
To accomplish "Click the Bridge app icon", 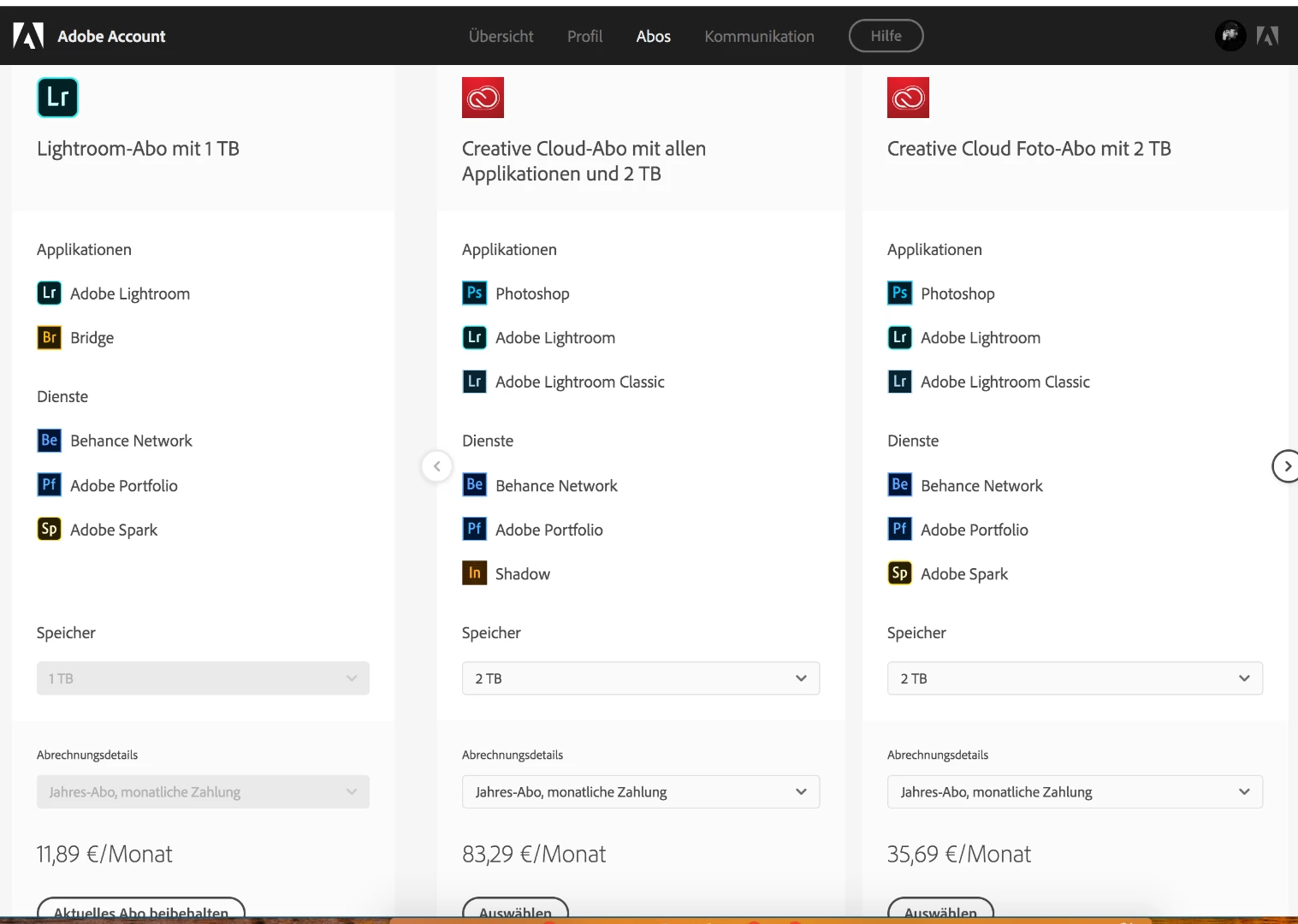I will point(49,338).
